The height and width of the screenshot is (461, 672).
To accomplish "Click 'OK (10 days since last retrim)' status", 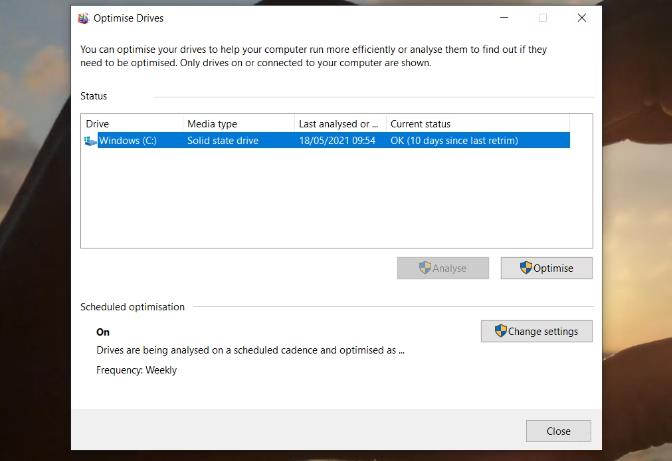I will coord(454,141).
